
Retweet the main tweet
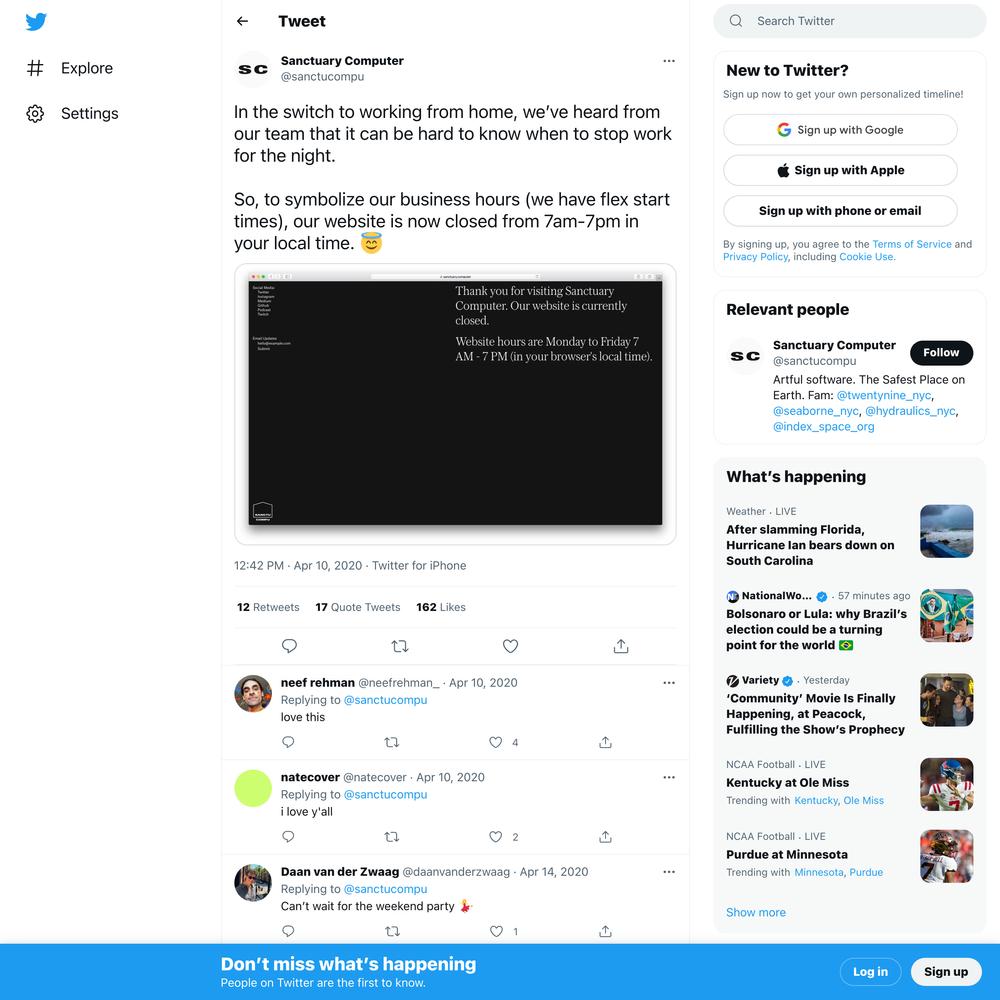click(x=400, y=646)
